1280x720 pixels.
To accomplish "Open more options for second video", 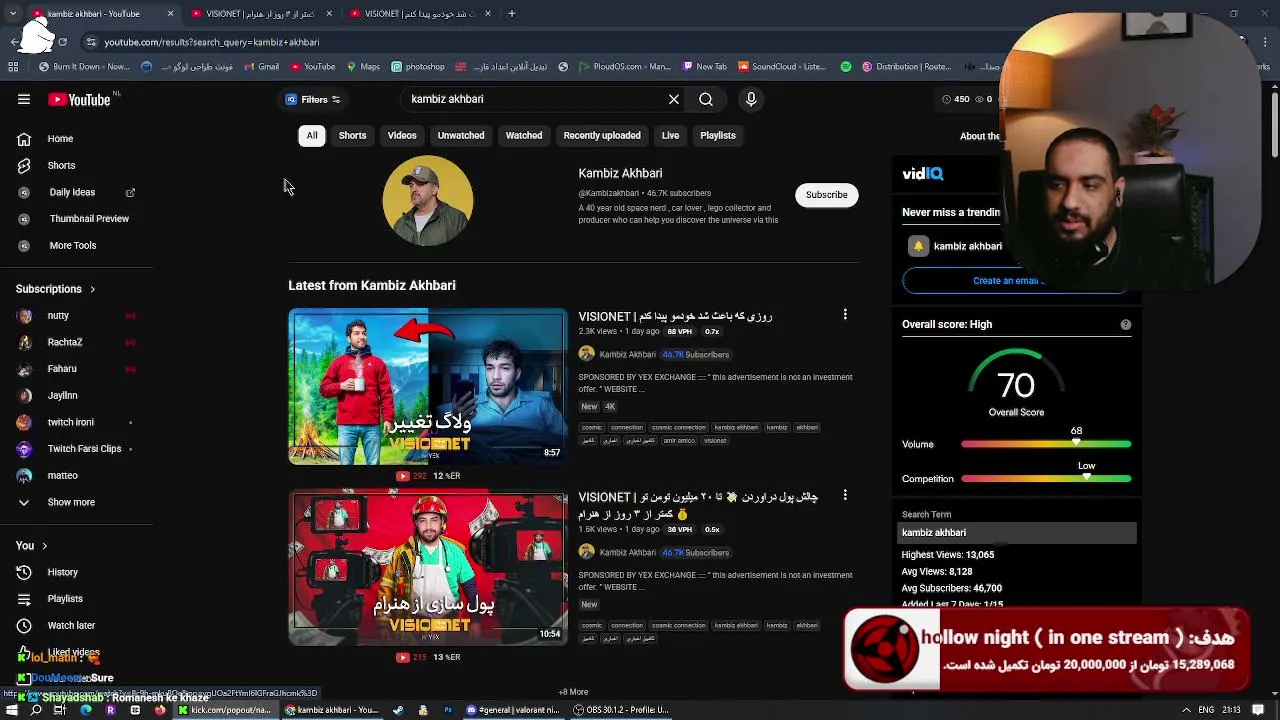I will pos(845,495).
